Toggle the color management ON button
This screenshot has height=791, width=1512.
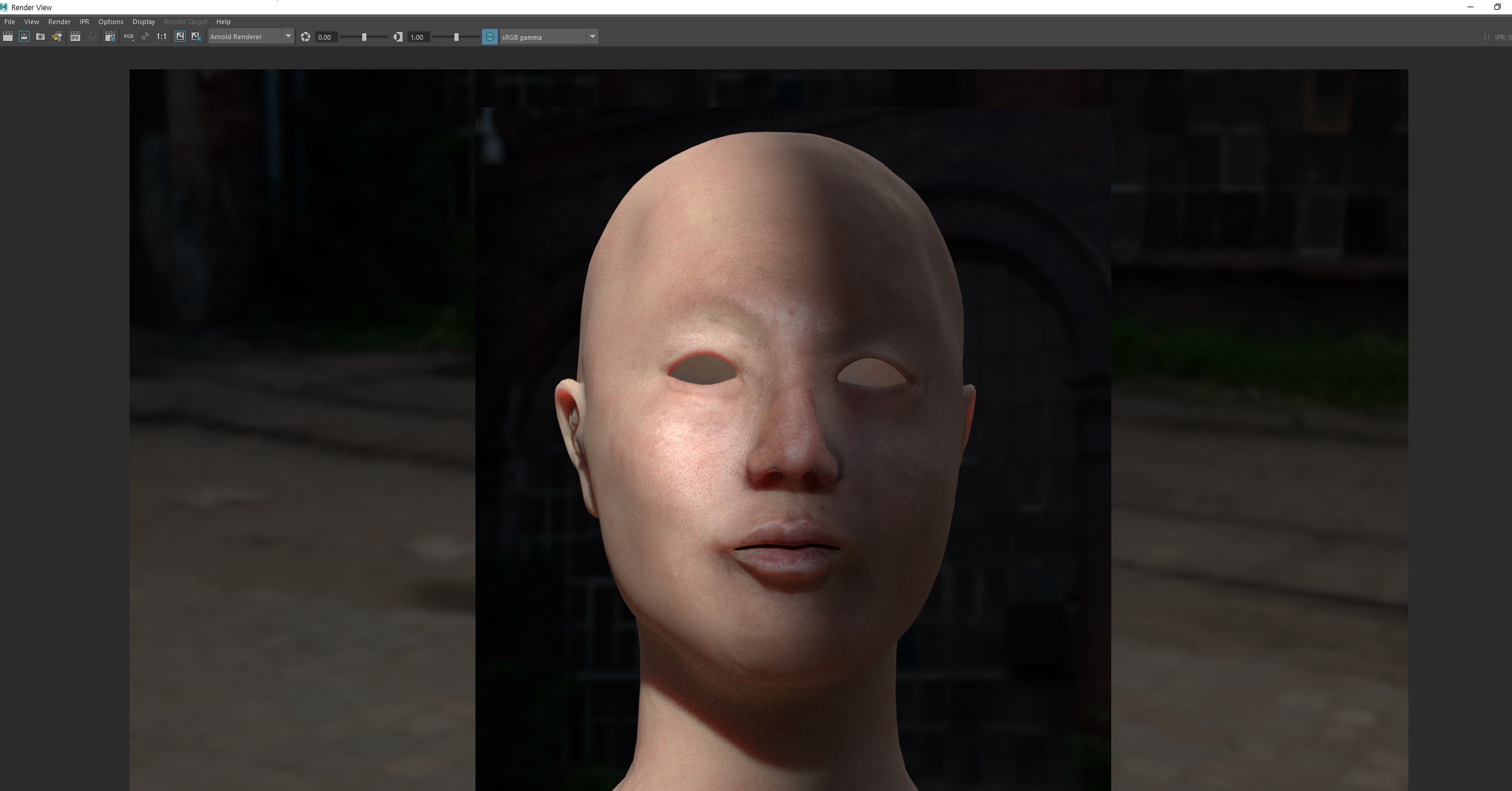click(489, 37)
